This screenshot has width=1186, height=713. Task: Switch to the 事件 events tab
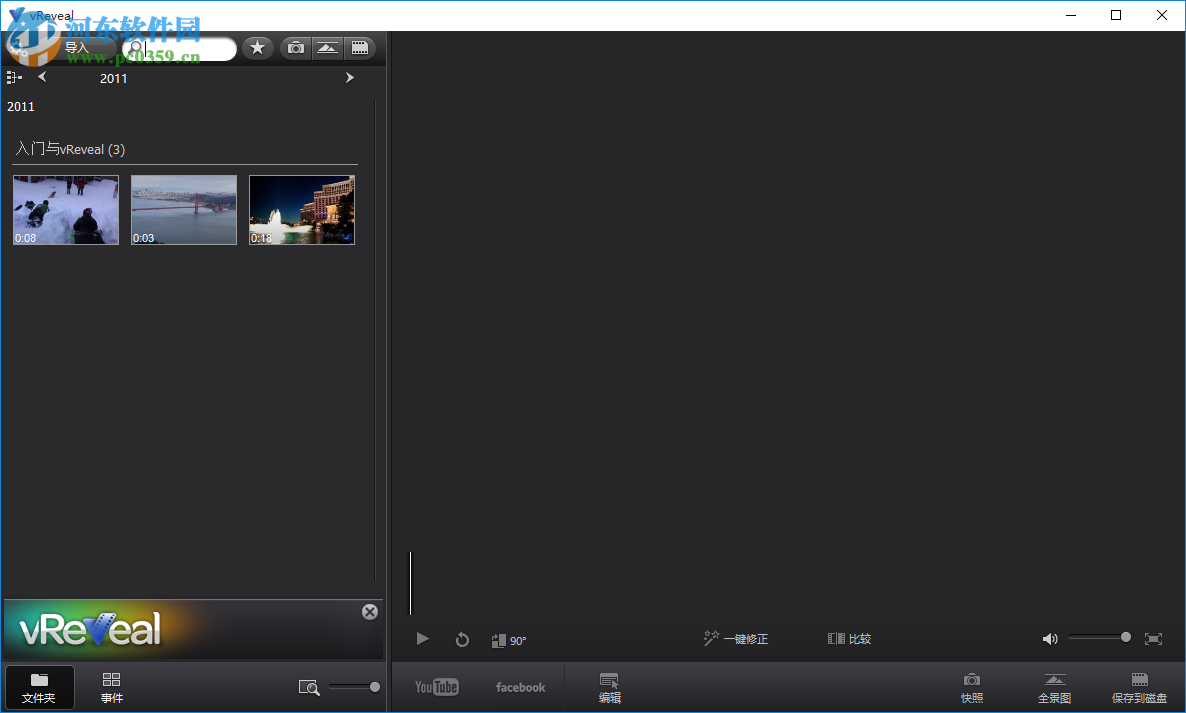[x=112, y=687]
